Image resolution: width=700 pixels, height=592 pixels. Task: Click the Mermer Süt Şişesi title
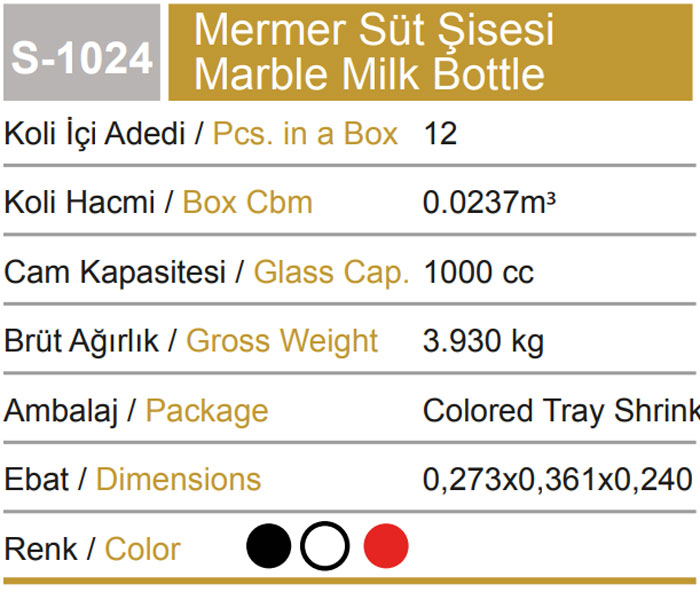[374, 30]
